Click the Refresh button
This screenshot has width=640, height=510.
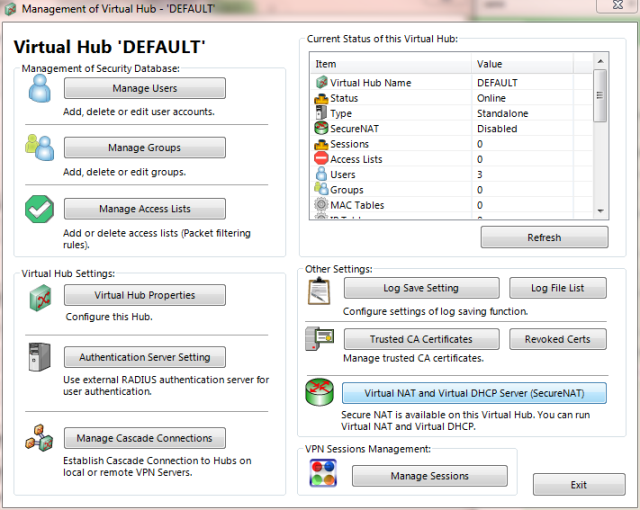click(544, 237)
